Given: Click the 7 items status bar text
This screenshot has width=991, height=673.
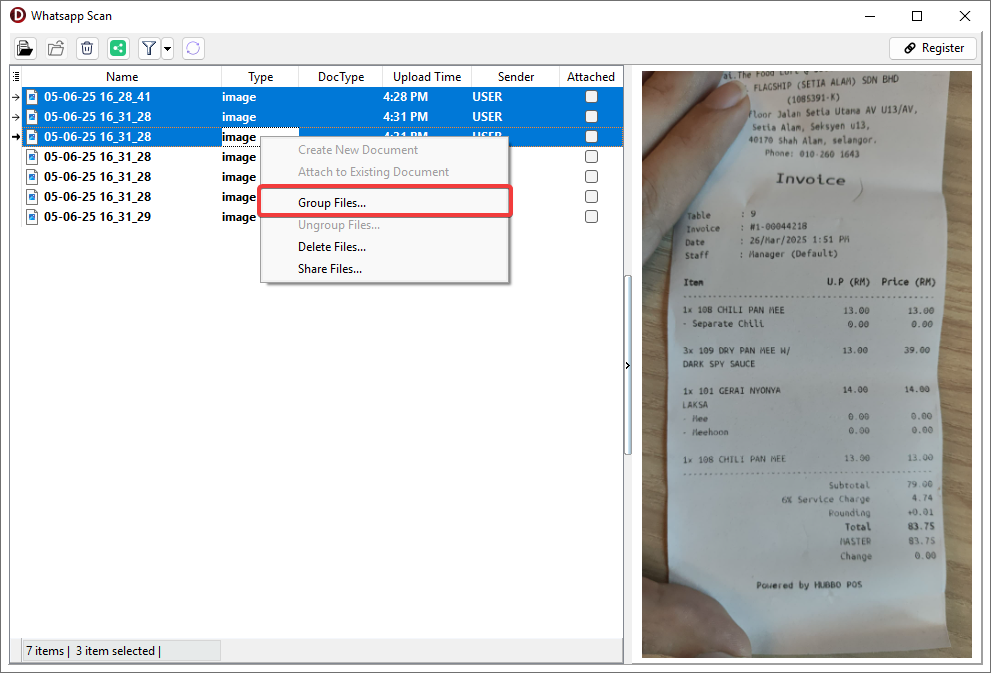Looking at the screenshot, I should pos(45,651).
